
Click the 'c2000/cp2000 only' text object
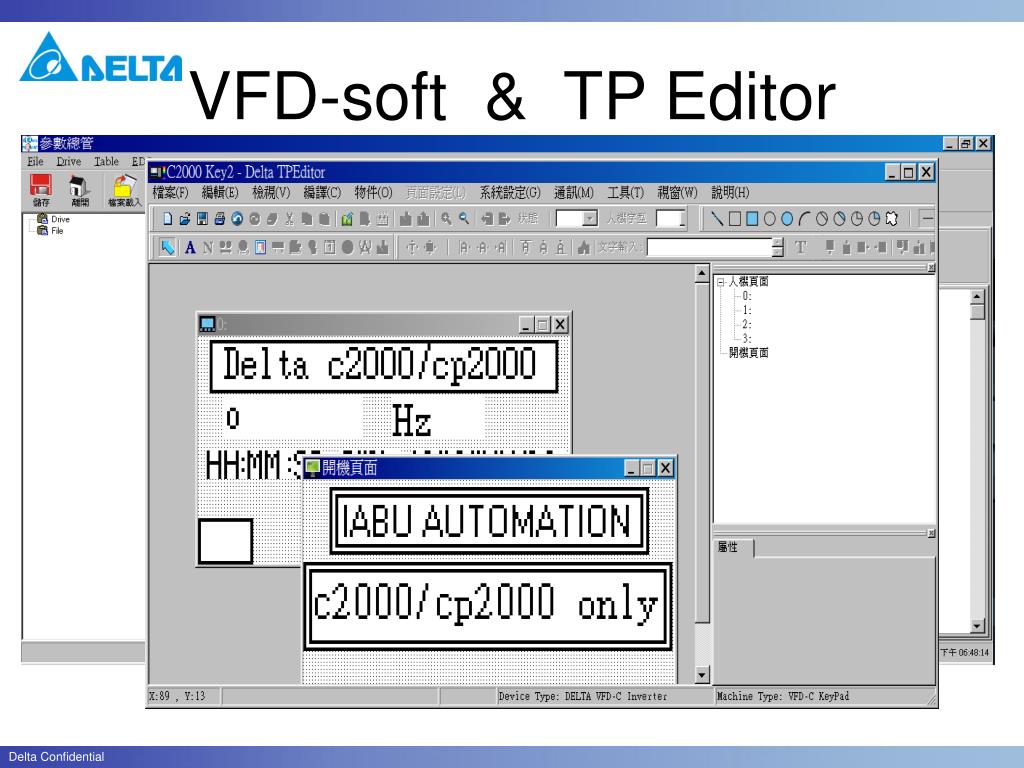coord(488,605)
